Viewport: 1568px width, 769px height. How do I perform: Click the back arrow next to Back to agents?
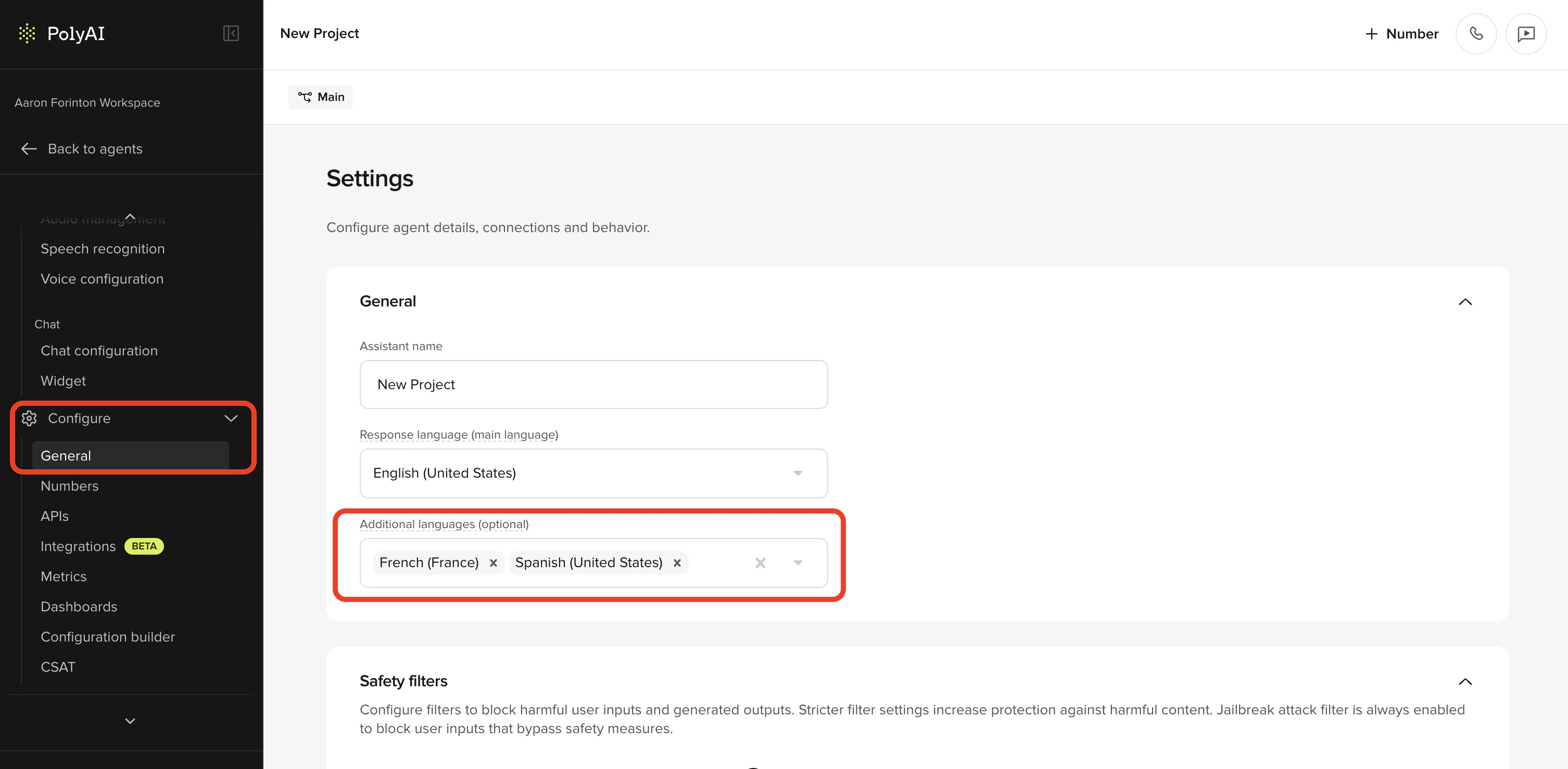[x=28, y=148]
